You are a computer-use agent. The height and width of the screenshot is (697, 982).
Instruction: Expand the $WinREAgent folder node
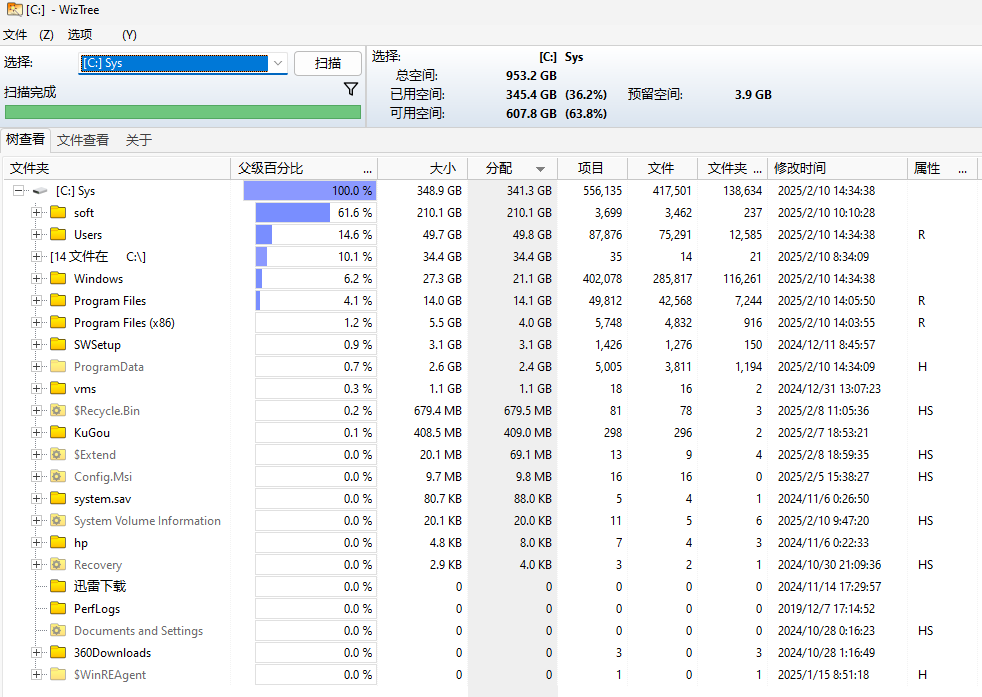(x=36, y=674)
